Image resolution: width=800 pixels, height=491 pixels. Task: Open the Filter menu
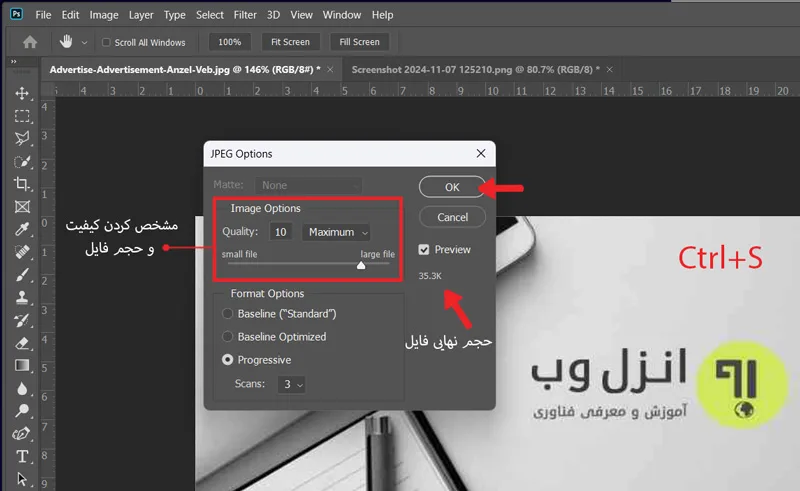[x=245, y=15]
